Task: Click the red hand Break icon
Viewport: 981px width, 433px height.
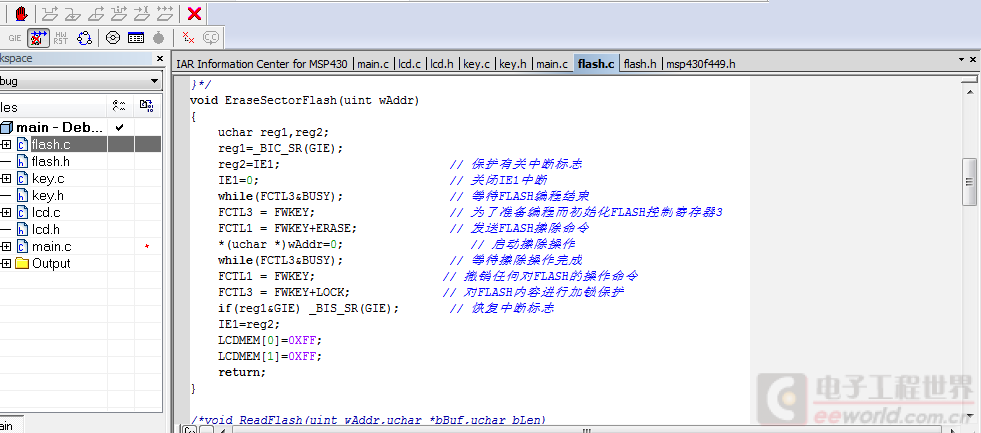Action: tap(21, 13)
